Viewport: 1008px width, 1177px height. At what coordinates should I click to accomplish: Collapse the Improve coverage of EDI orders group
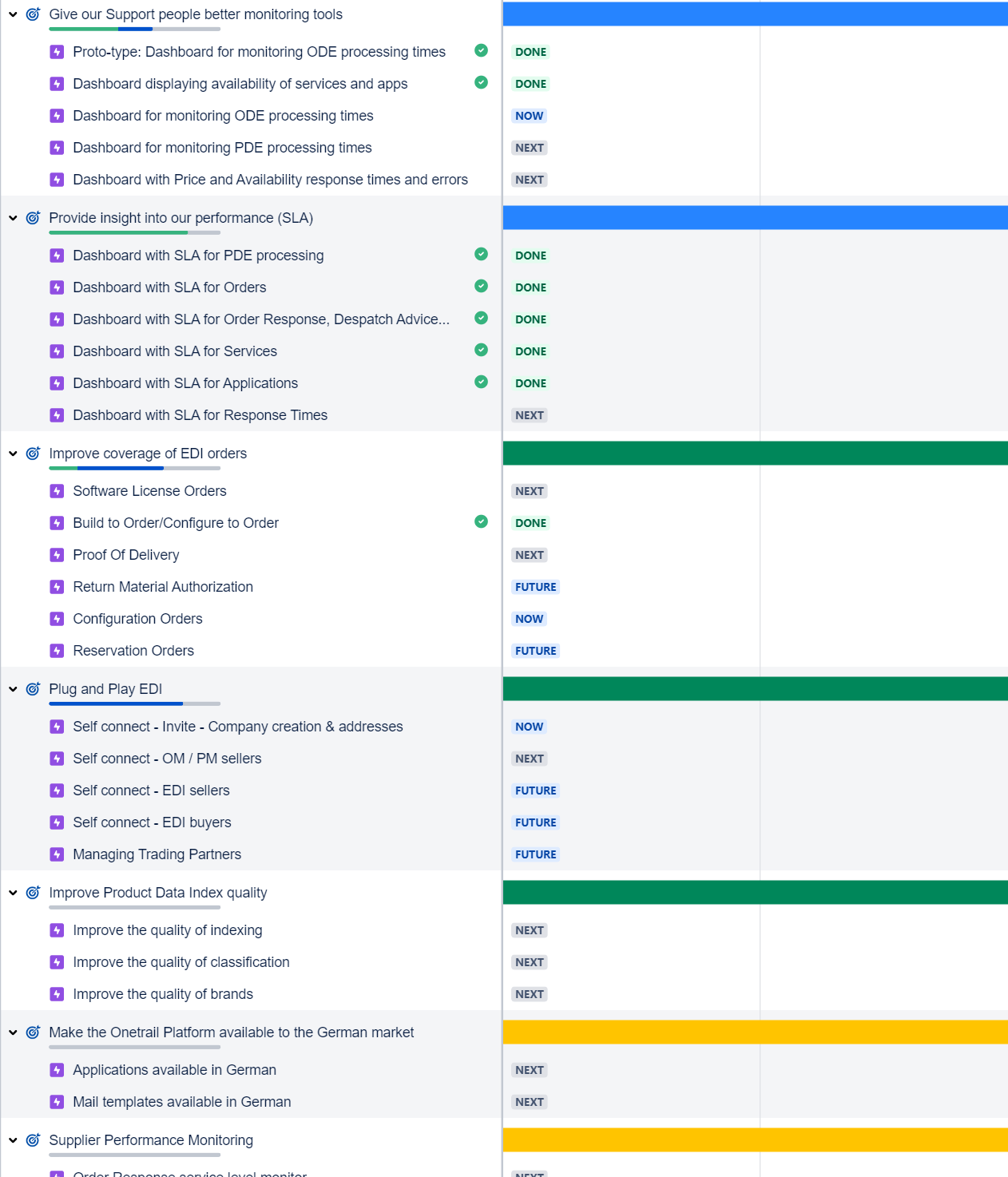pos(13,454)
